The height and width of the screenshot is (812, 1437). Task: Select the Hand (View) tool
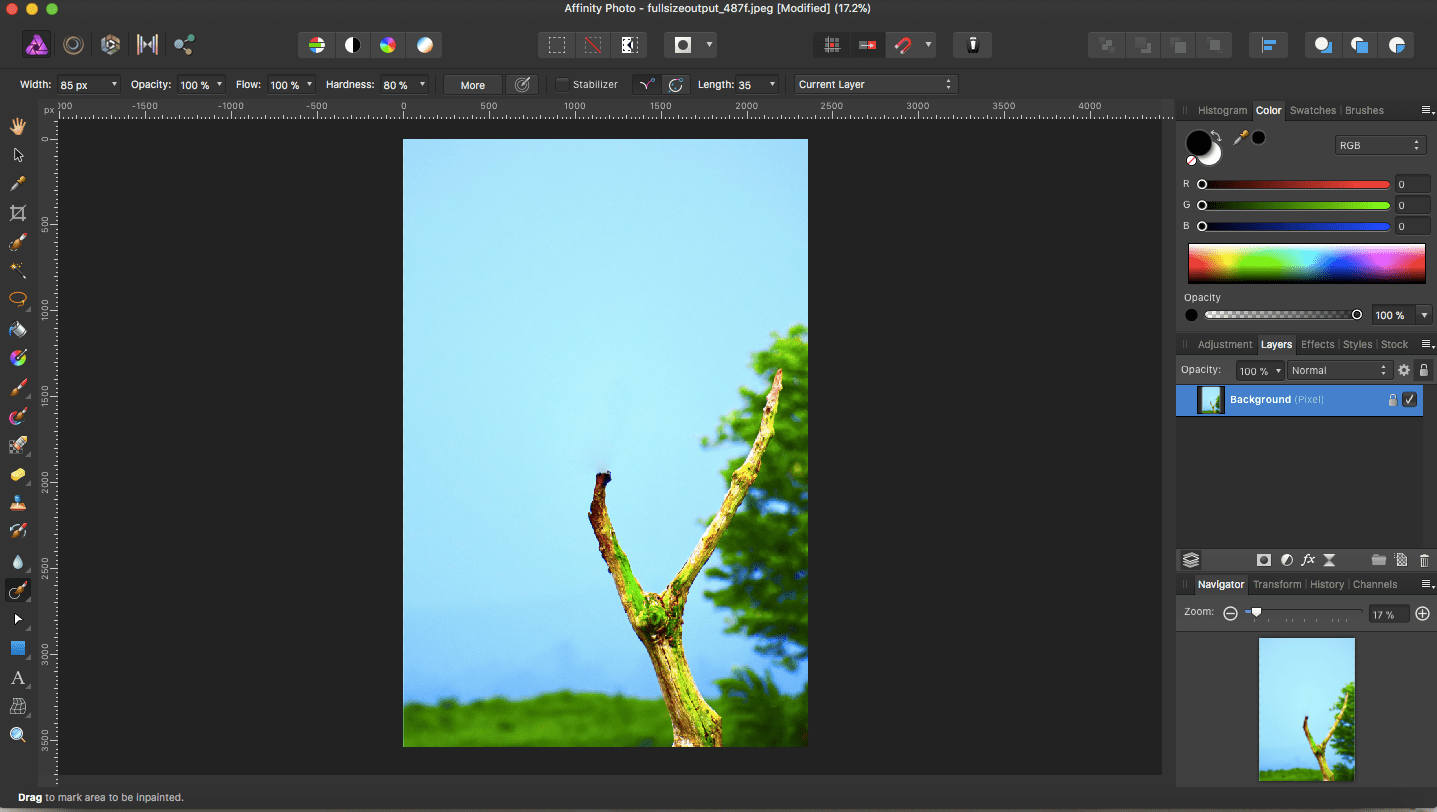[x=17, y=126]
